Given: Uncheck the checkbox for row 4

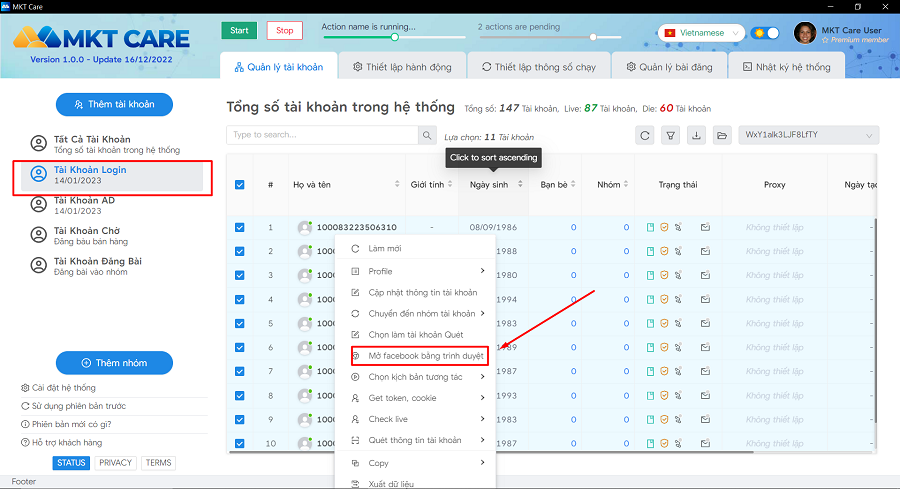Looking at the screenshot, I should [x=240, y=300].
